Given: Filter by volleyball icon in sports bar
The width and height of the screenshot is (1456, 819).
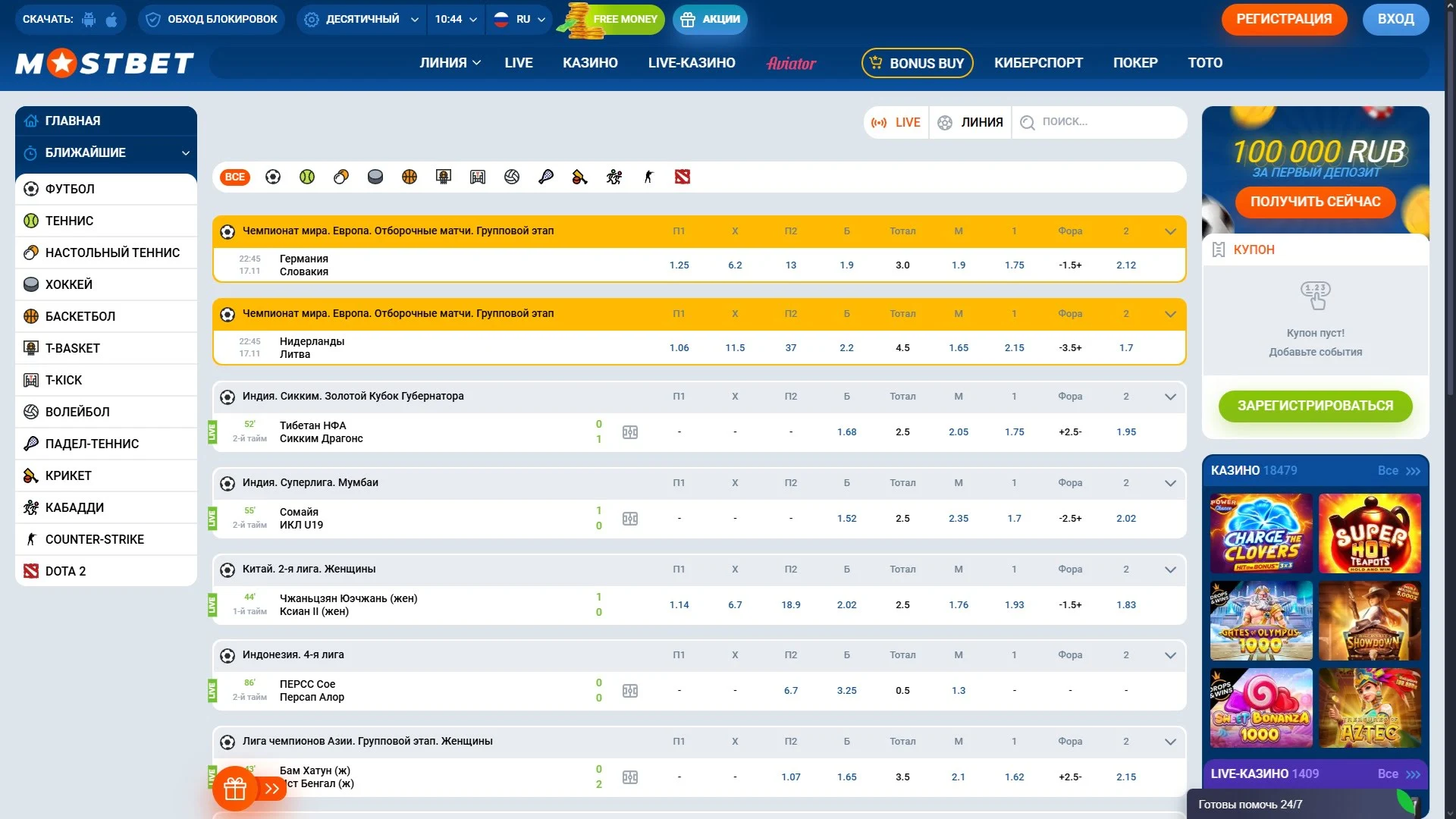Looking at the screenshot, I should point(512,177).
